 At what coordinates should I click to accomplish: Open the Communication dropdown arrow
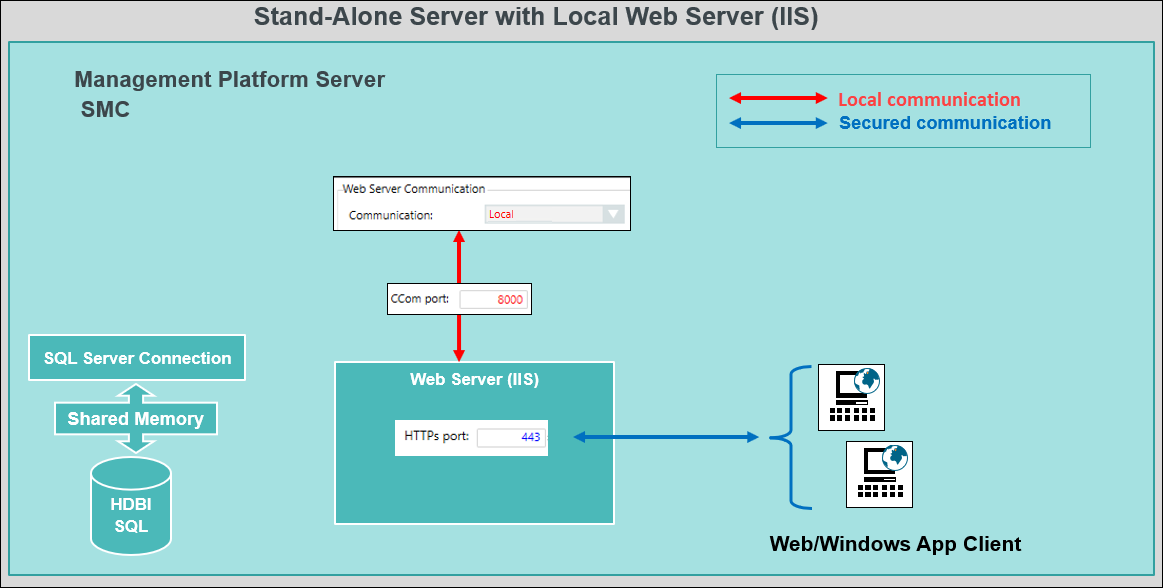[x=614, y=214]
